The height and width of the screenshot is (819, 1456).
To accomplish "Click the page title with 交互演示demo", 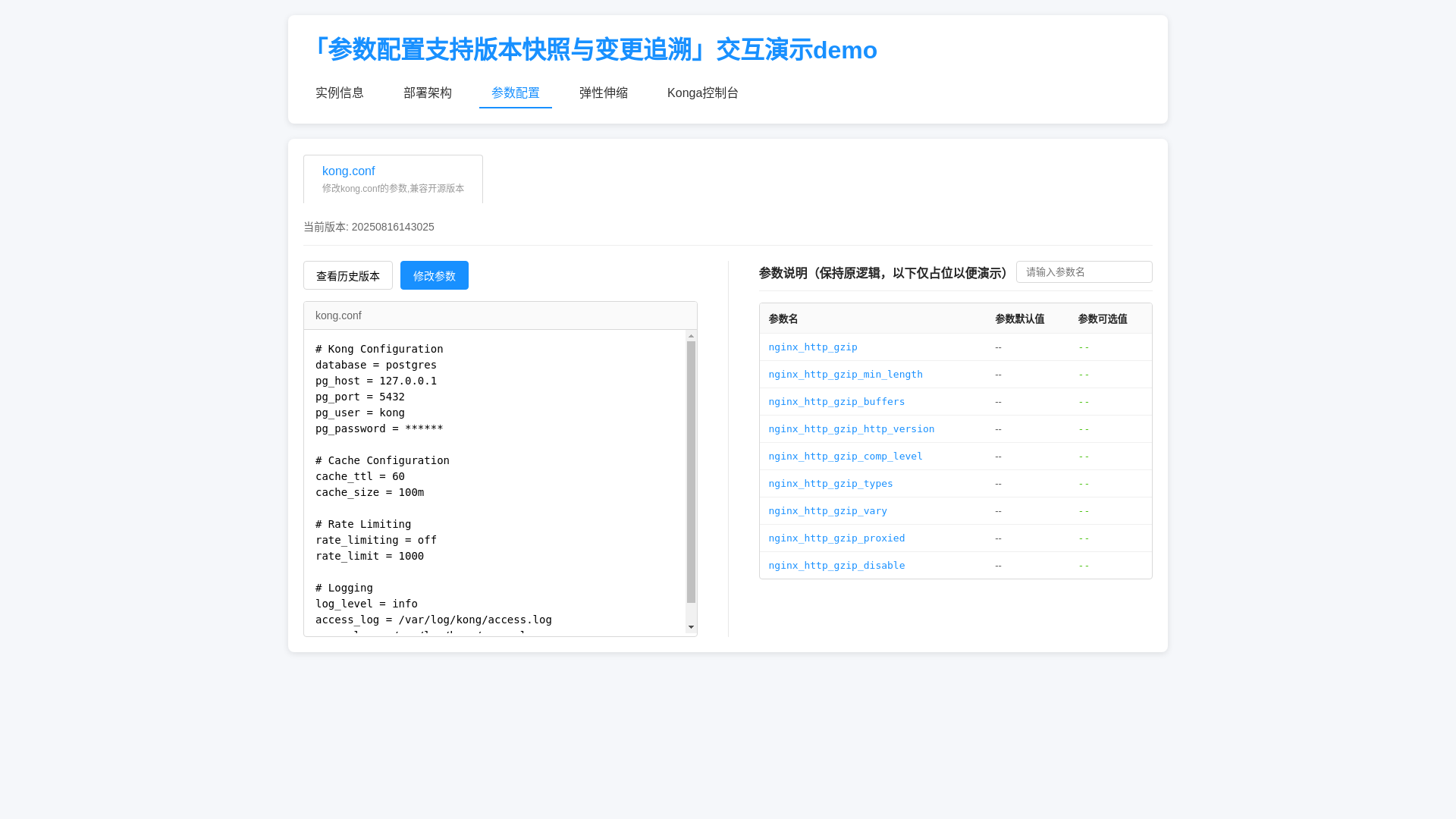I will coord(590,49).
